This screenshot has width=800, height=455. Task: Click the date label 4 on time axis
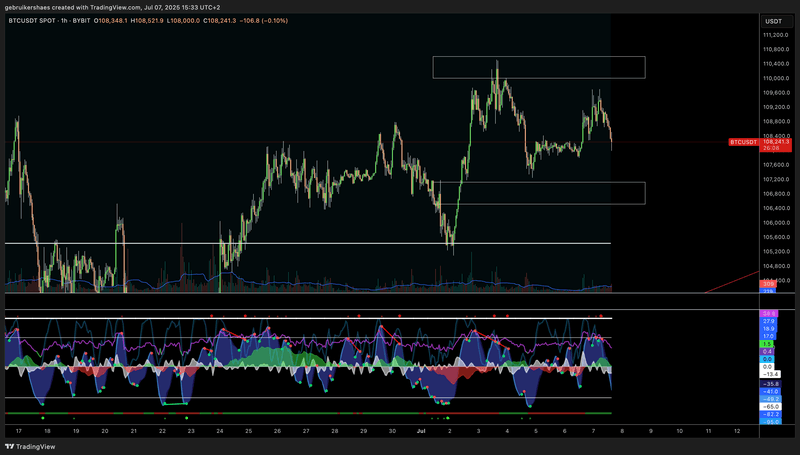pyautogui.click(x=507, y=431)
